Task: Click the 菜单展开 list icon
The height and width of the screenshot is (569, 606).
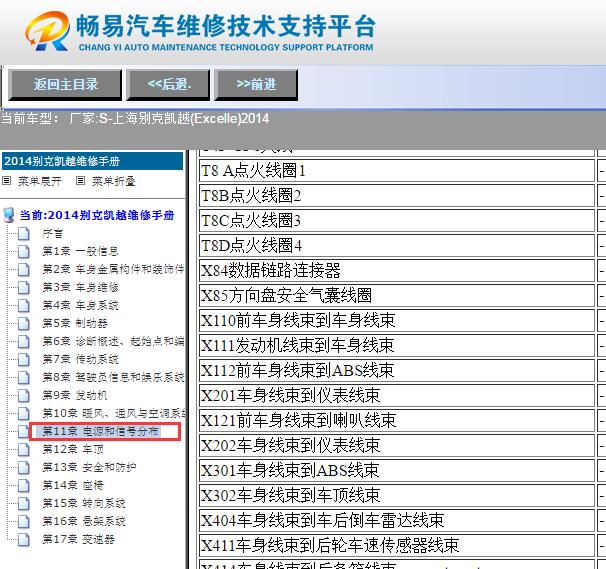Action: 7,181
